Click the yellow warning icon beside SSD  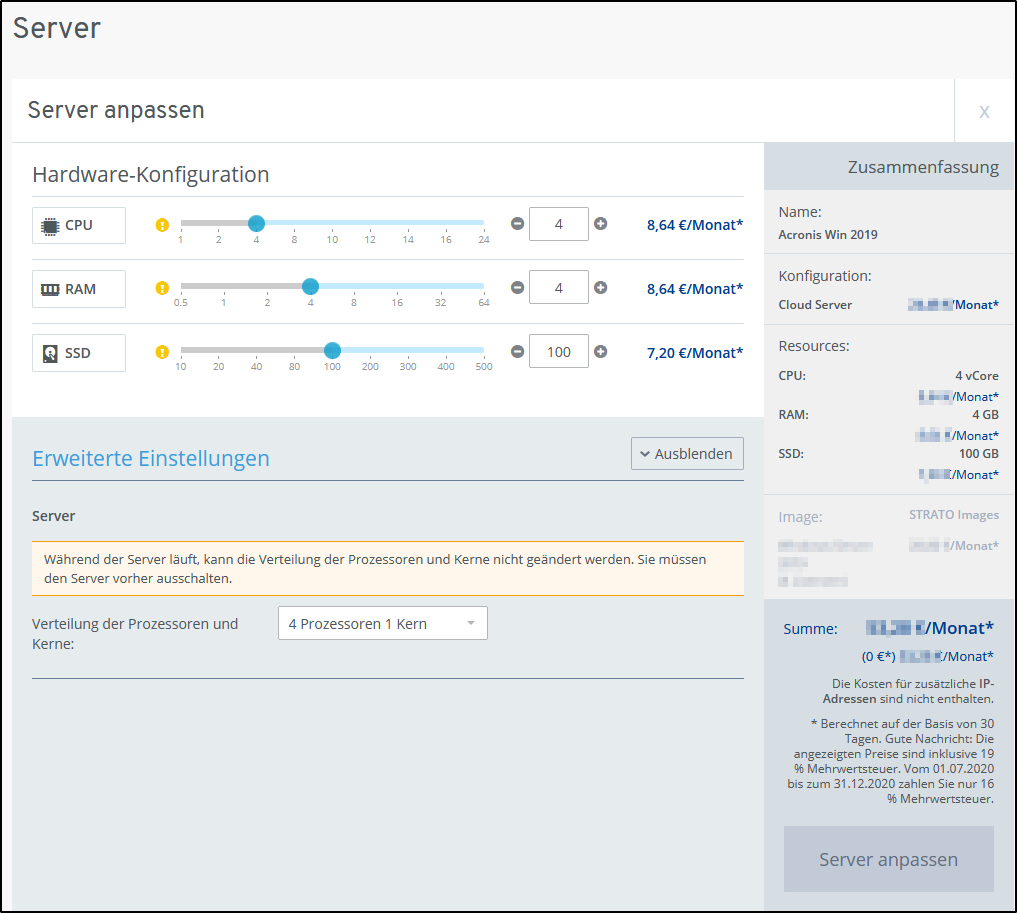(x=162, y=352)
